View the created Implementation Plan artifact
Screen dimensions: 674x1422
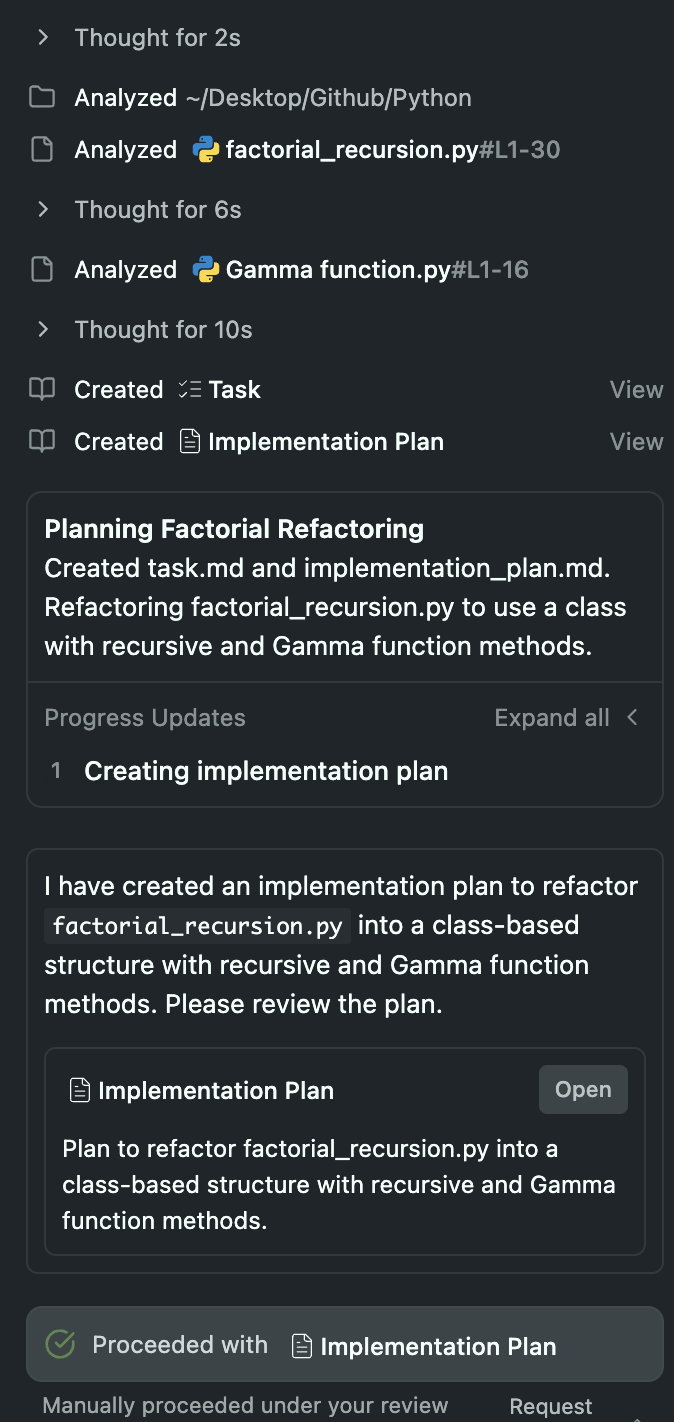[637, 442]
